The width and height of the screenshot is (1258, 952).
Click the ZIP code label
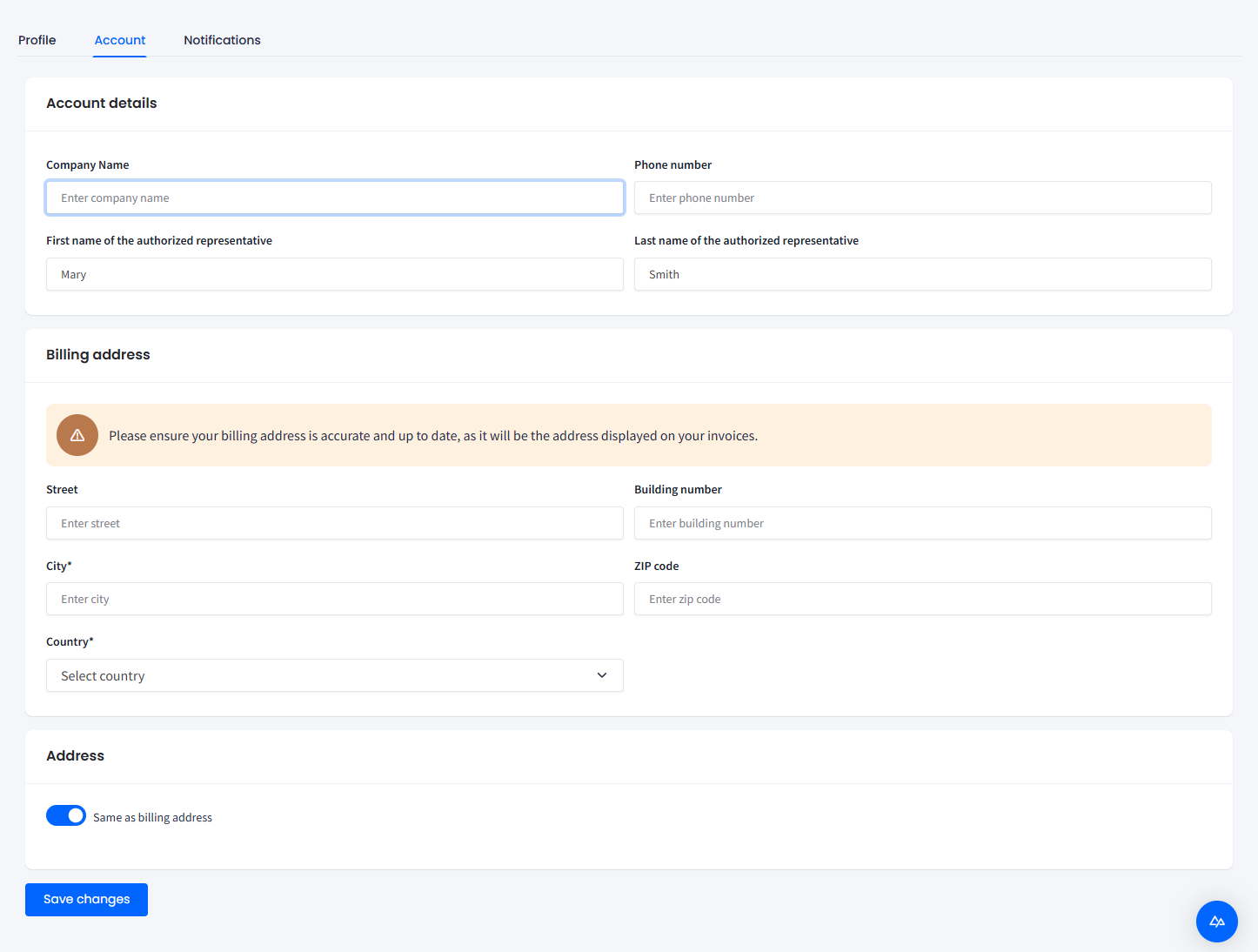(657, 566)
